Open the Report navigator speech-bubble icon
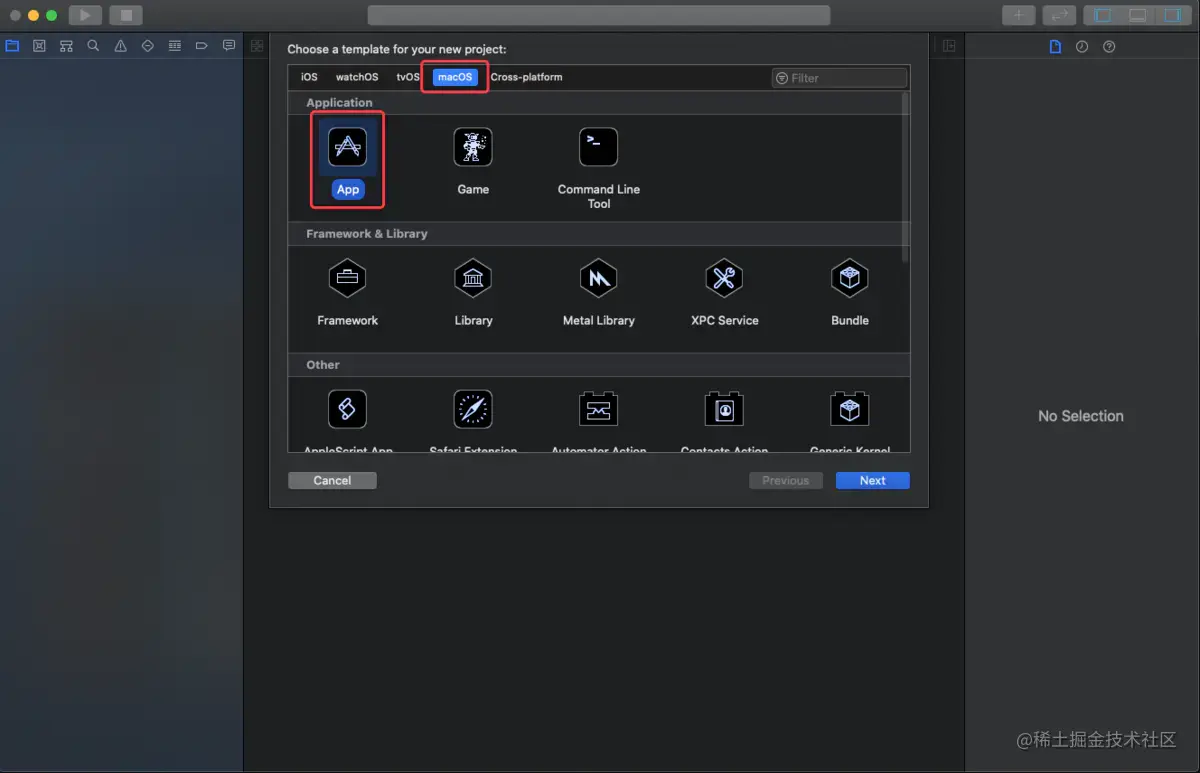1200x773 pixels. click(229, 46)
